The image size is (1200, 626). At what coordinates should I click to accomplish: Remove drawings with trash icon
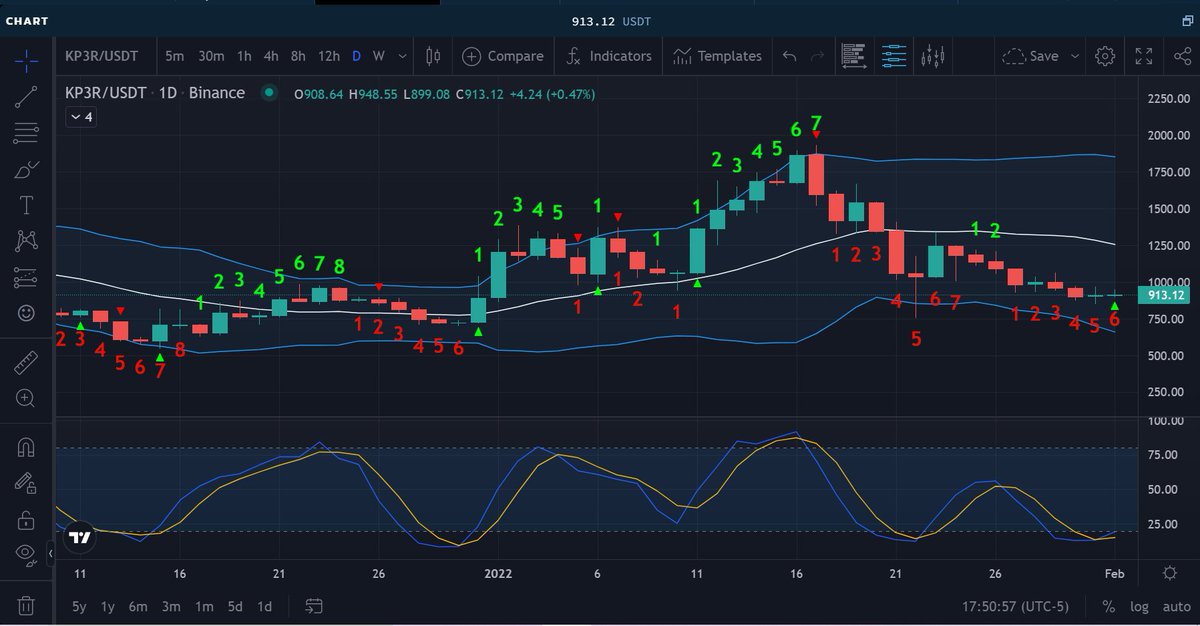(26, 606)
